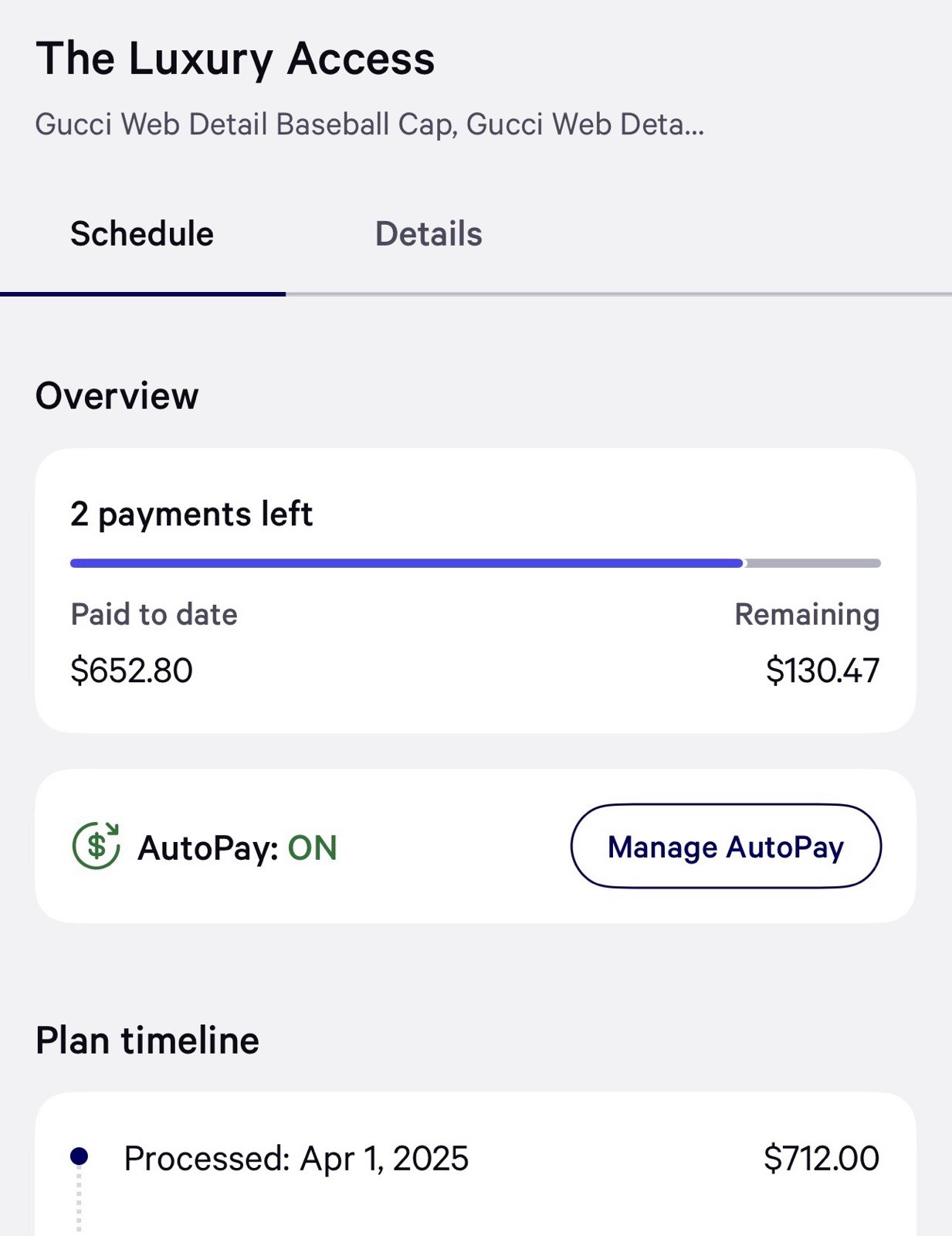Tap The Luxury Access merchant title

(x=235, y=59)
